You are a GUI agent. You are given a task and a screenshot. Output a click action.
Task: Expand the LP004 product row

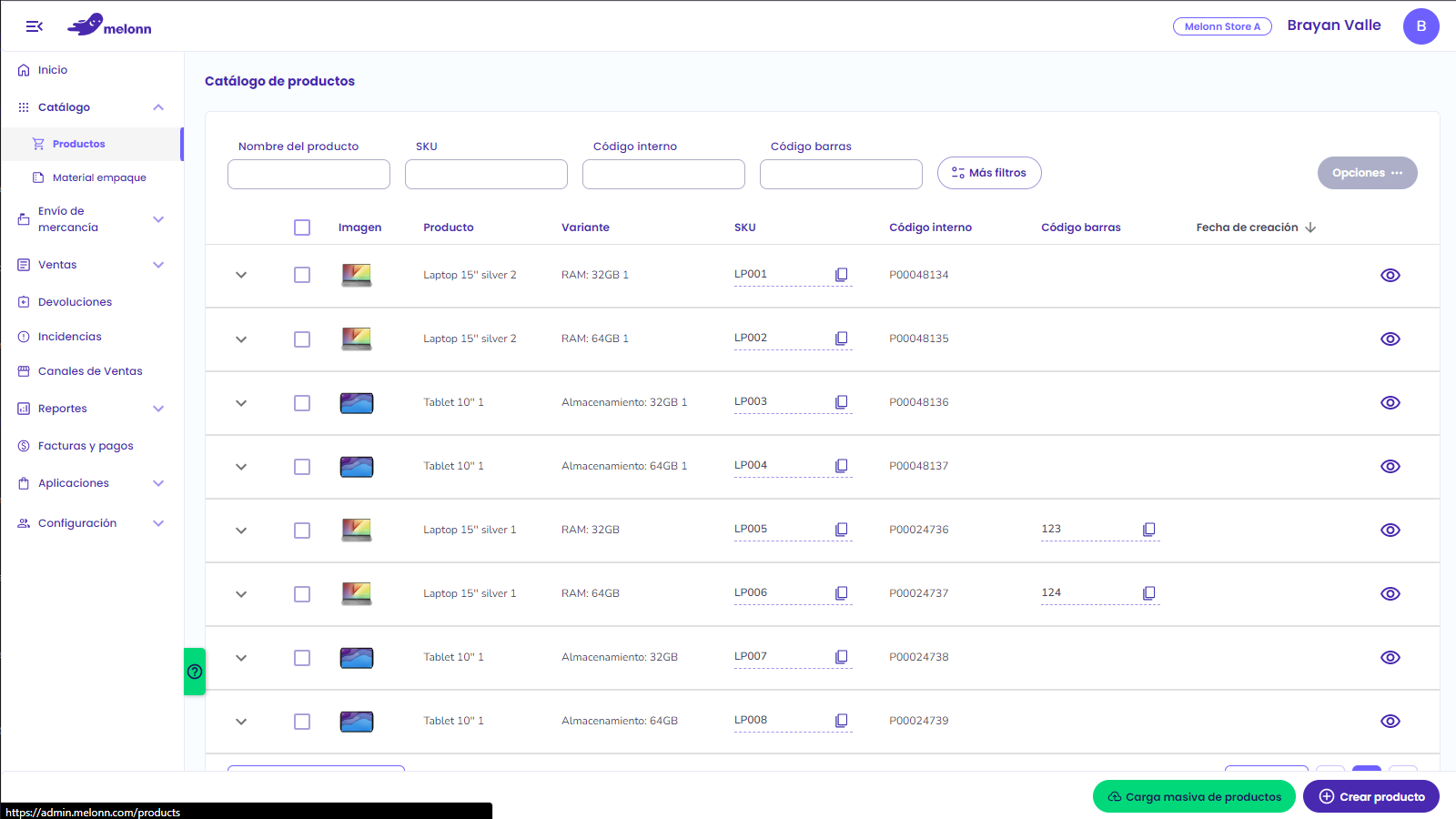(241, 467)
